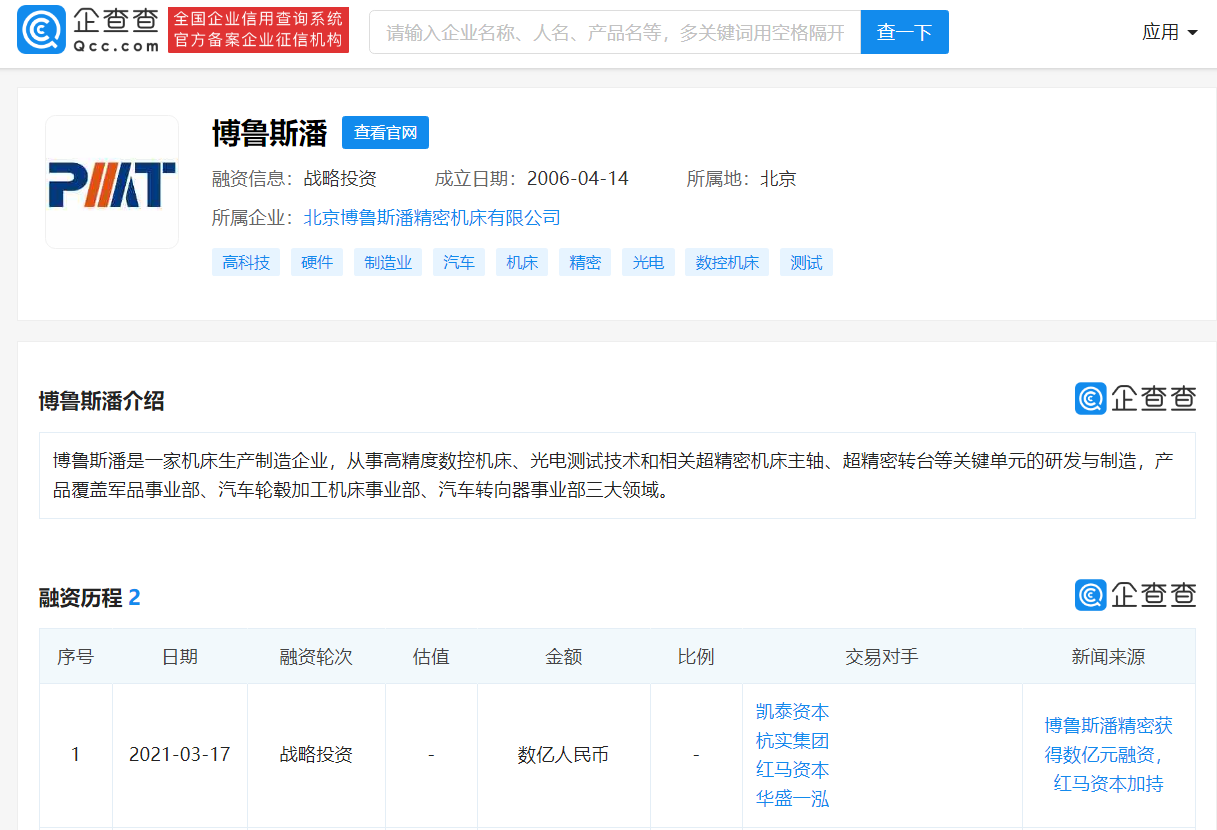Viewport: 1217px width, 830px height.
Task: Select the 测试 tag
Action: pos(806,262)
